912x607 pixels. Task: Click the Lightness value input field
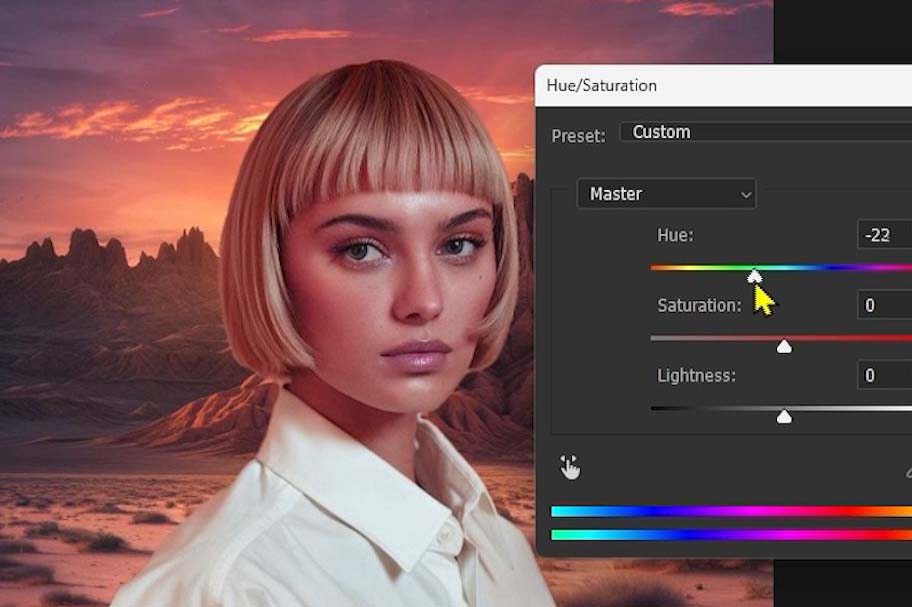click(884, 376)
